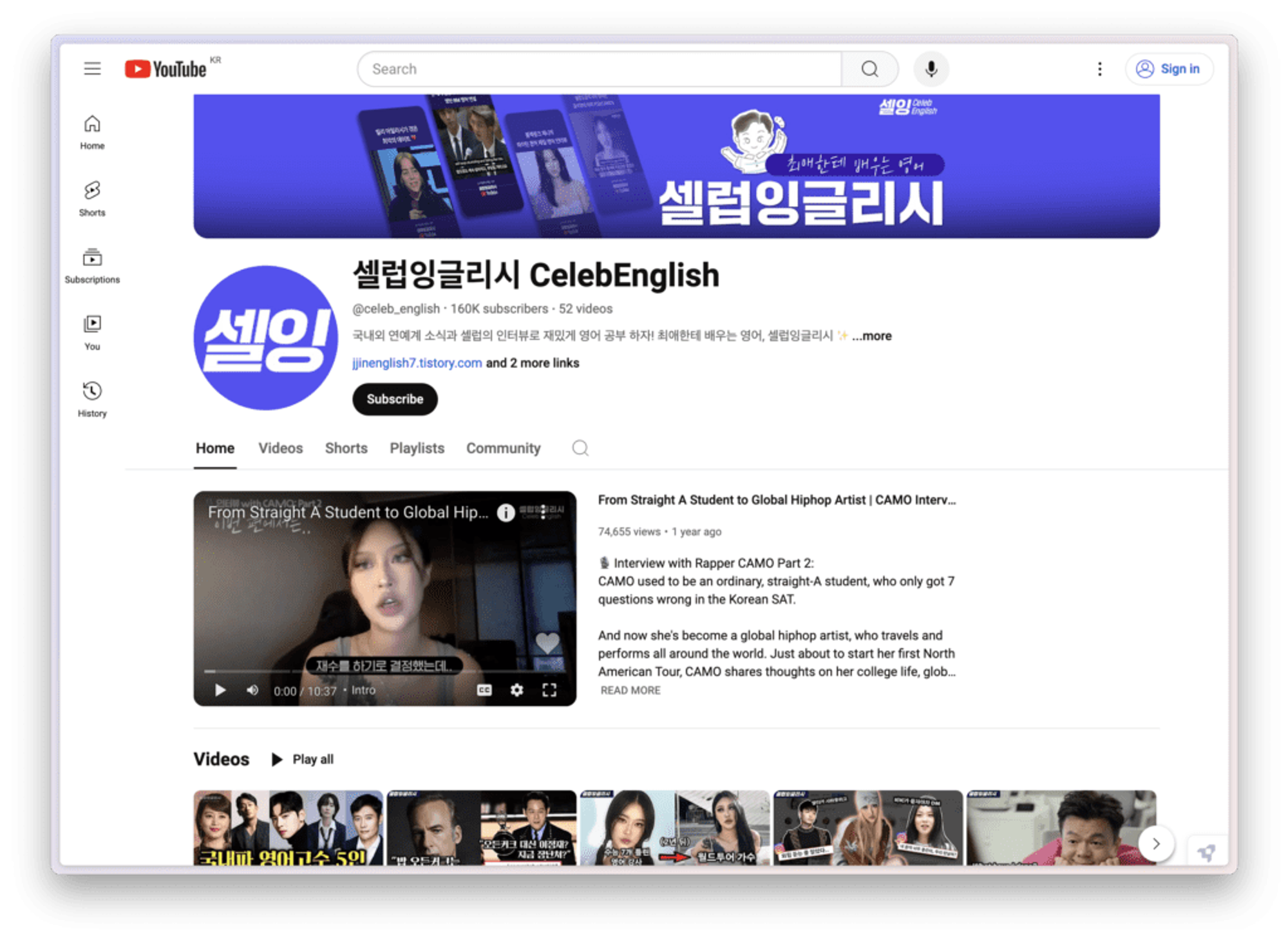
Task: Open third video thumbnail with red arrow
Action: pos(674,828)
